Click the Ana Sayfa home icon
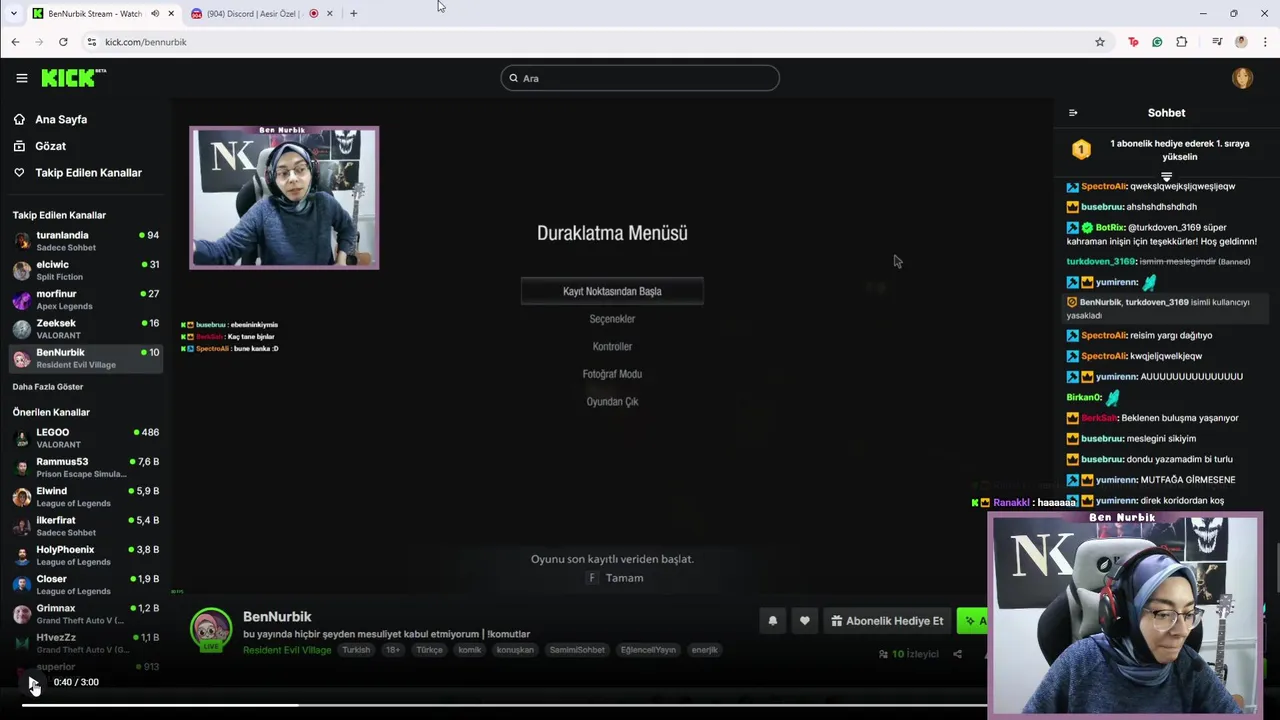 pos(19,119)
